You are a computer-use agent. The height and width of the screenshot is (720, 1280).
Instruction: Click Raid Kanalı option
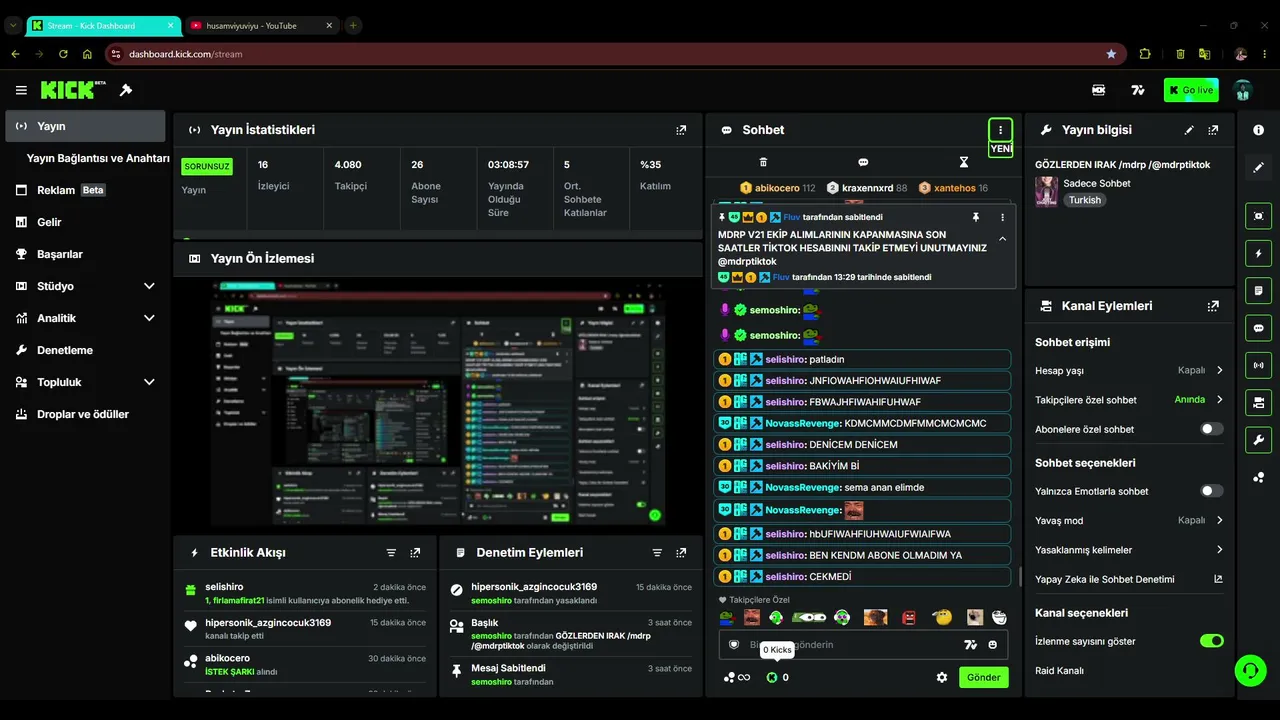[1059, 670]
